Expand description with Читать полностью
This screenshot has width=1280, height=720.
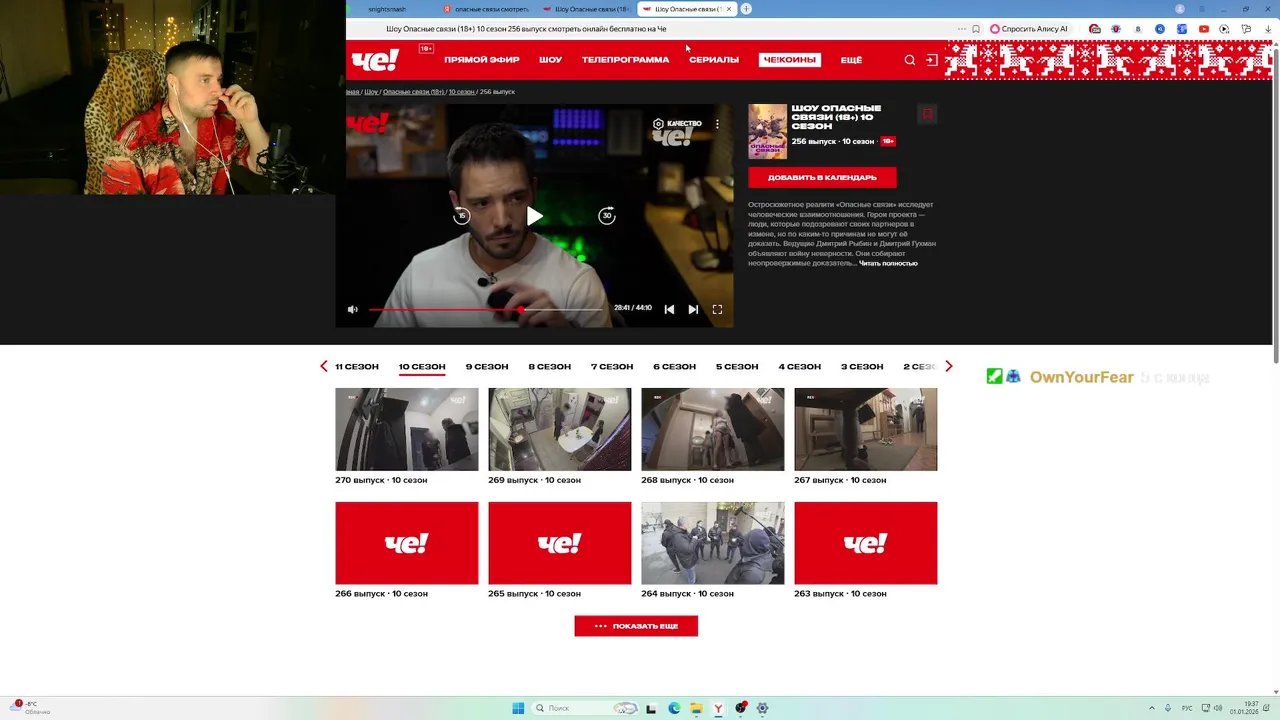(888, 263)
